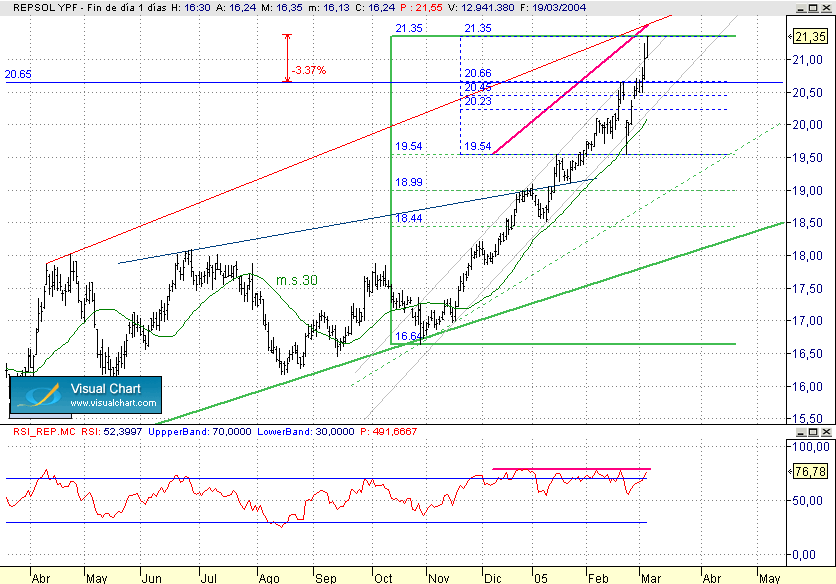Maximize the RSI_REP.MC indicator panel

click(813, 431)
